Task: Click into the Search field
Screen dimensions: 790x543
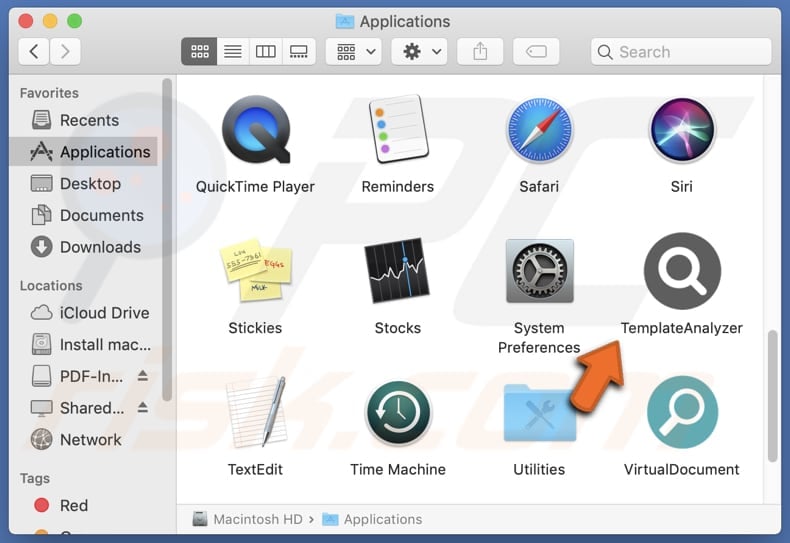Action: [681, 51]
